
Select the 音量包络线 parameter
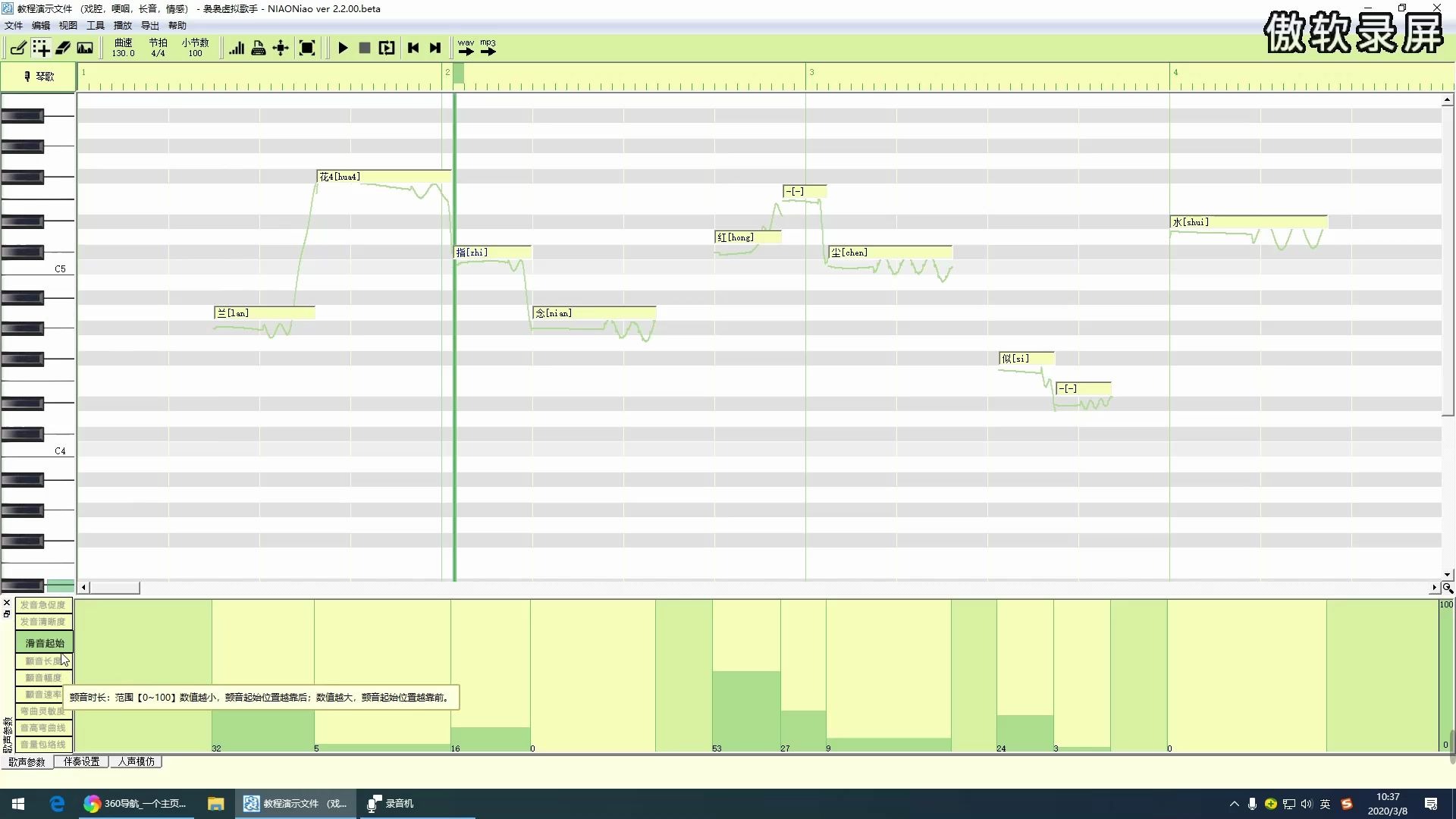click(44, 745)
